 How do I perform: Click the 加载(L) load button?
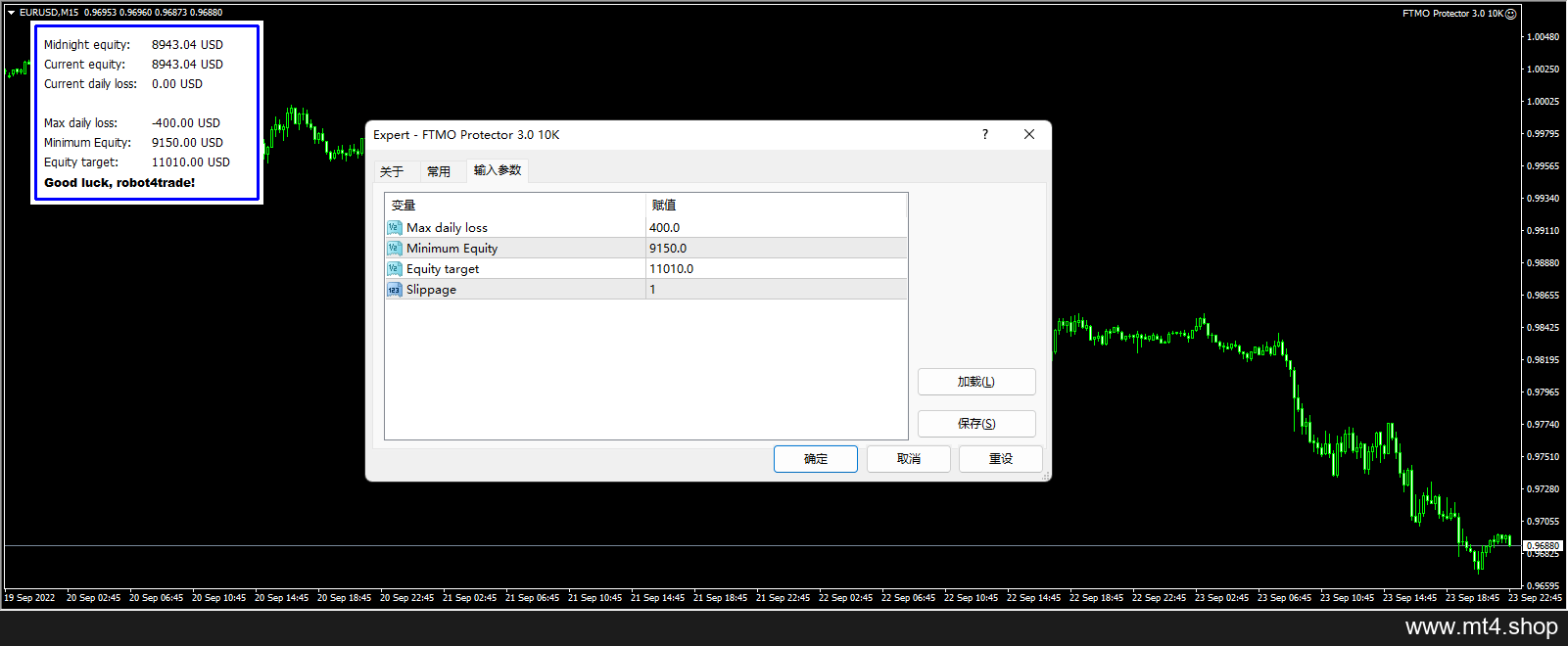click(976, 382)
